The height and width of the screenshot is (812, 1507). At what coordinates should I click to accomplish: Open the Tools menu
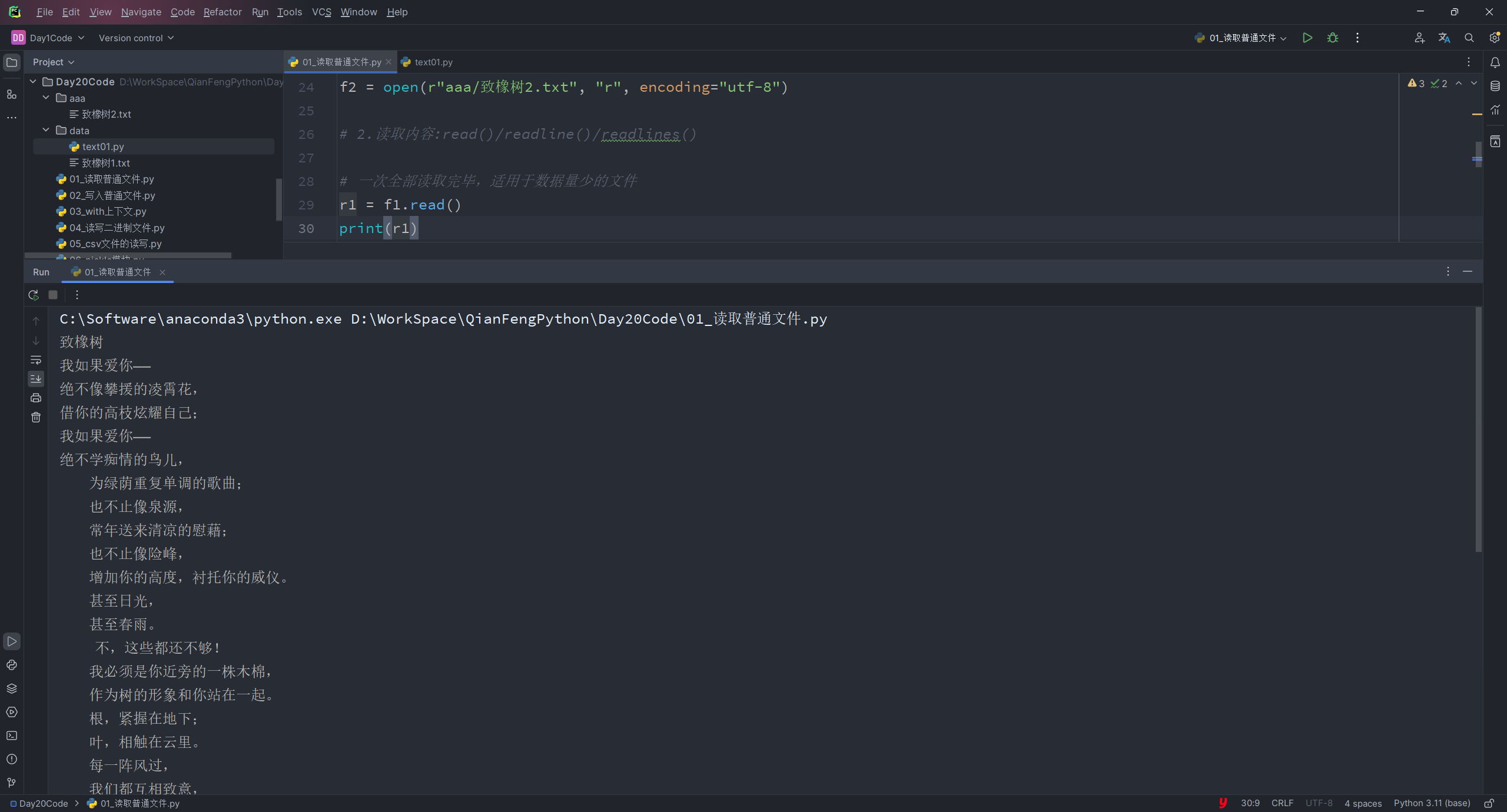click(290, 12)
